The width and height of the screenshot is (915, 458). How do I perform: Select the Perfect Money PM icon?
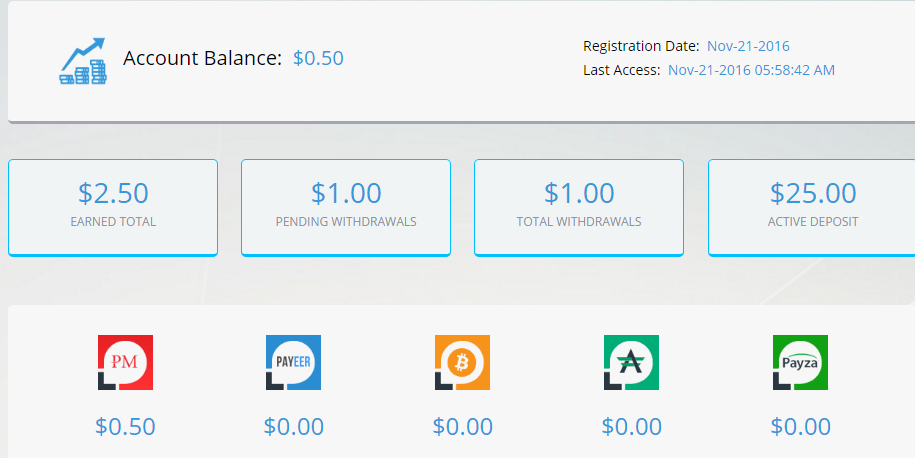click(x=125, y=362)
